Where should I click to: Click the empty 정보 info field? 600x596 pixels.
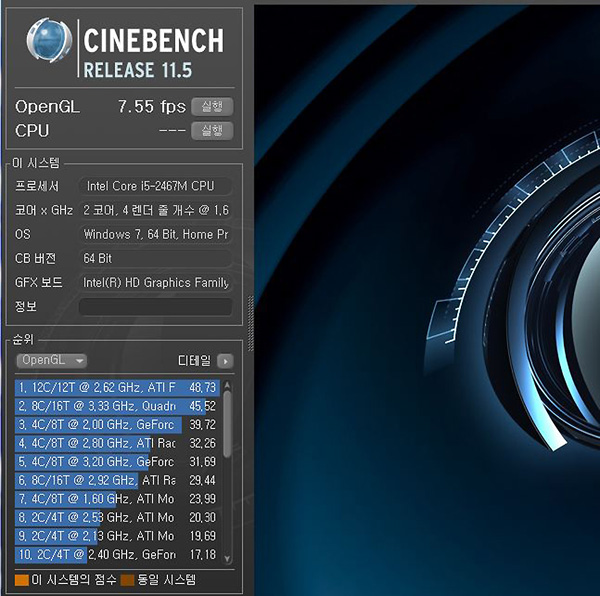click(155, 307)
